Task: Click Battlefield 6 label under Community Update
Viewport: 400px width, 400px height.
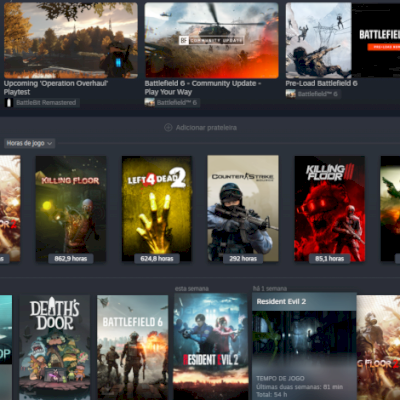Action: coord(177,103)
